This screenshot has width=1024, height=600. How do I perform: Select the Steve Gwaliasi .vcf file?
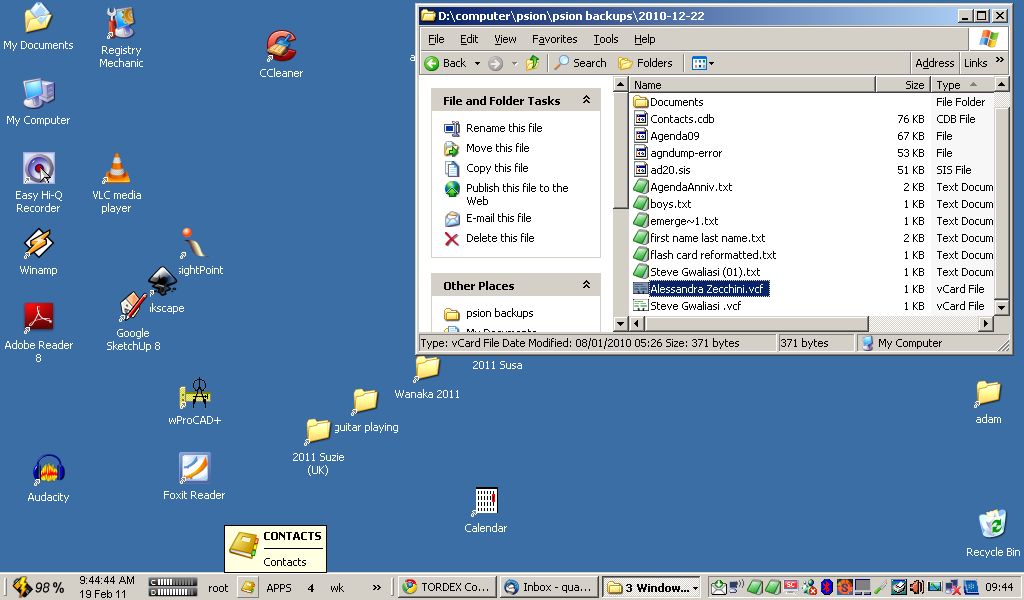[695, 306]
